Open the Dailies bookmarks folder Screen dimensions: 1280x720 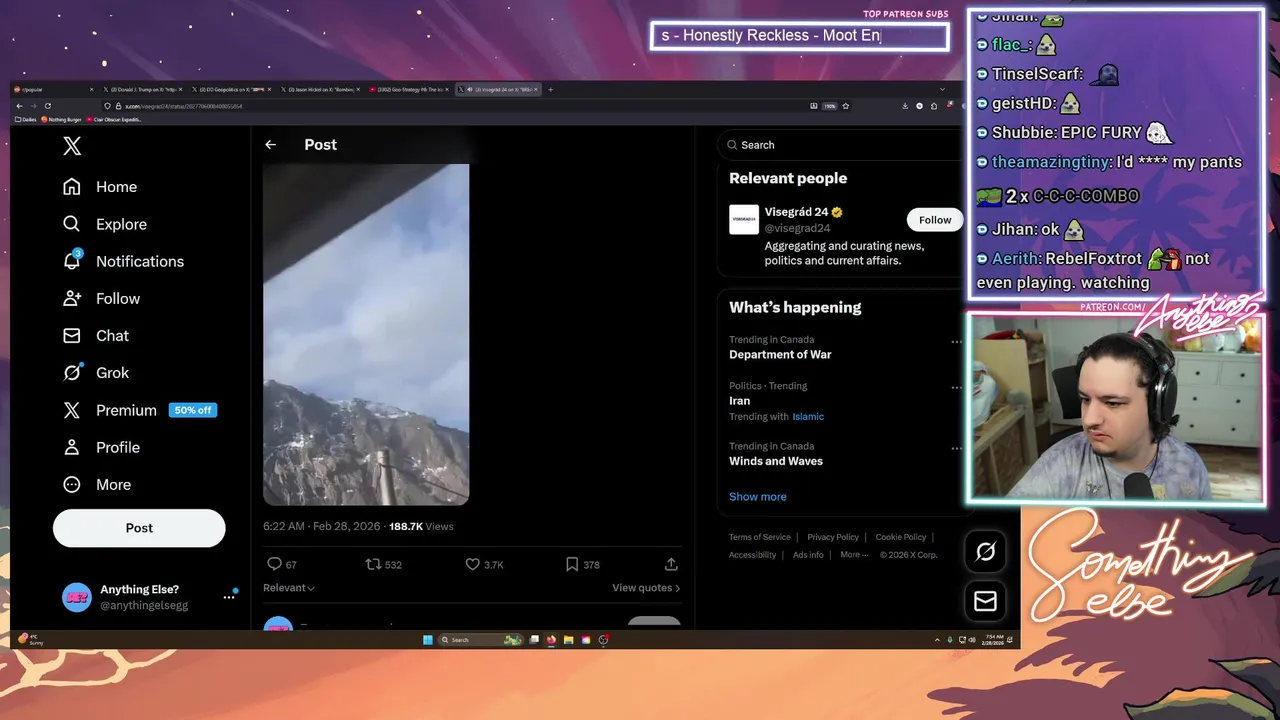pyautogui.click(x=26, y=119)
